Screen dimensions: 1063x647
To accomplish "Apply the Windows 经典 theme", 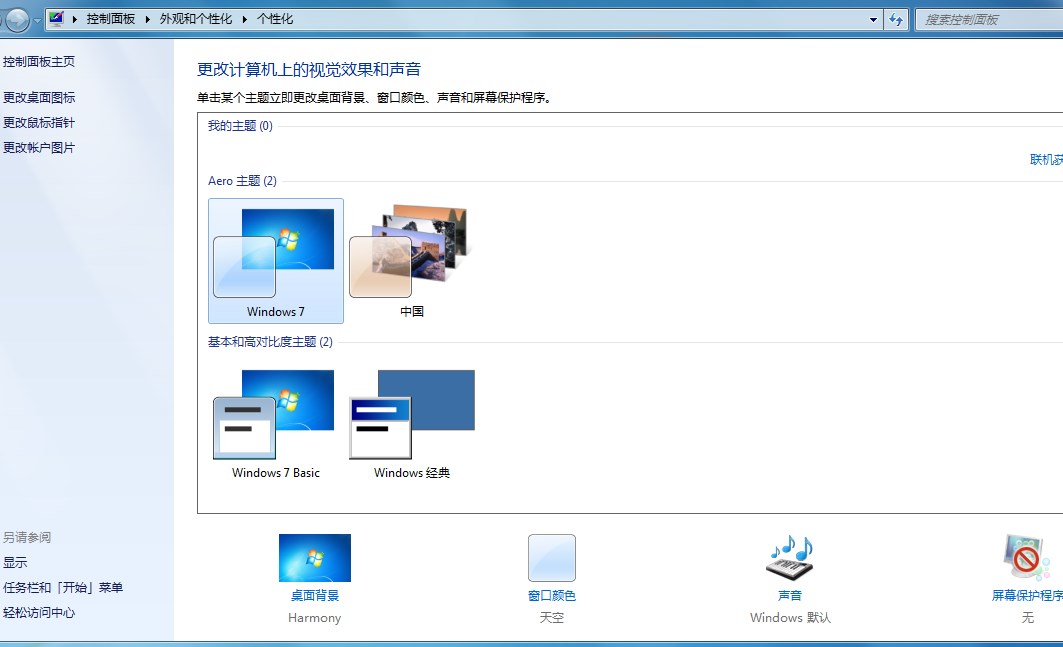I will click(412, 424).
